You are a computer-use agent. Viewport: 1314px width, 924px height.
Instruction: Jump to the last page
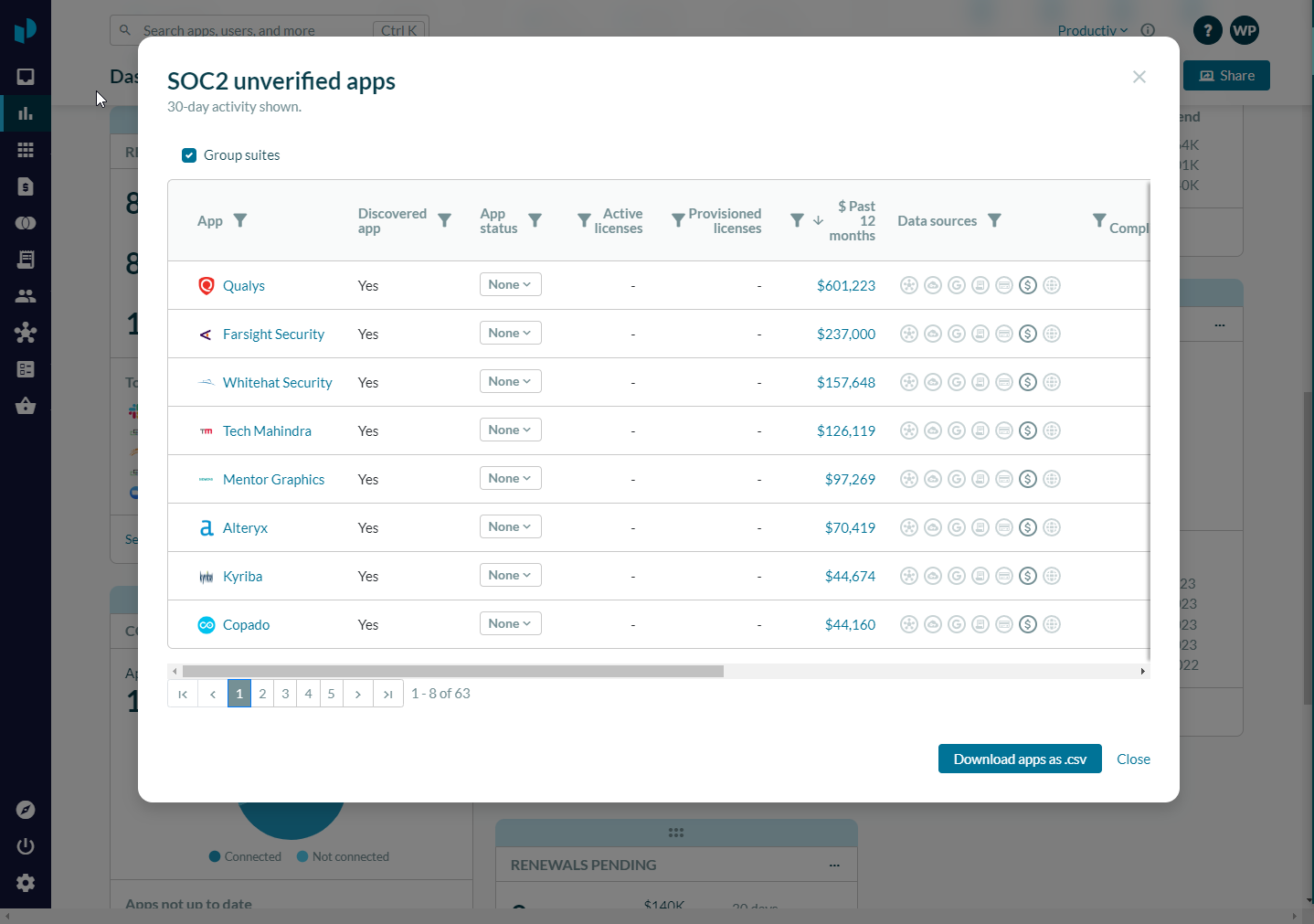coord(388,694)
